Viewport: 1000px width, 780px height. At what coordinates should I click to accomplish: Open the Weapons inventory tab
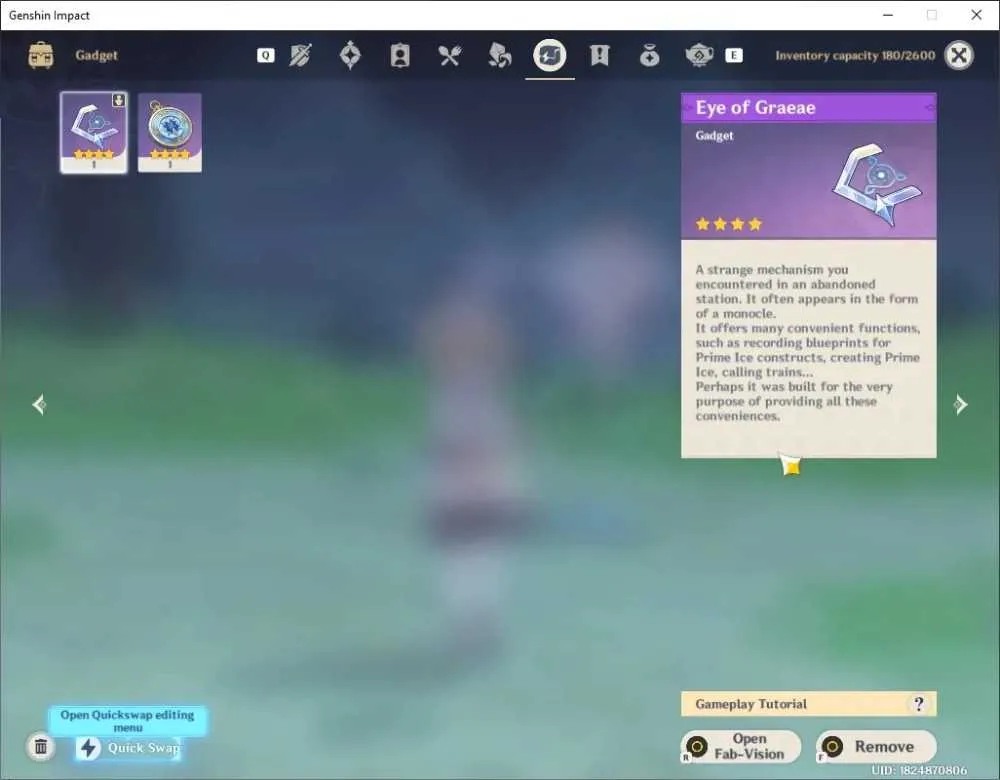coord(300,55)
